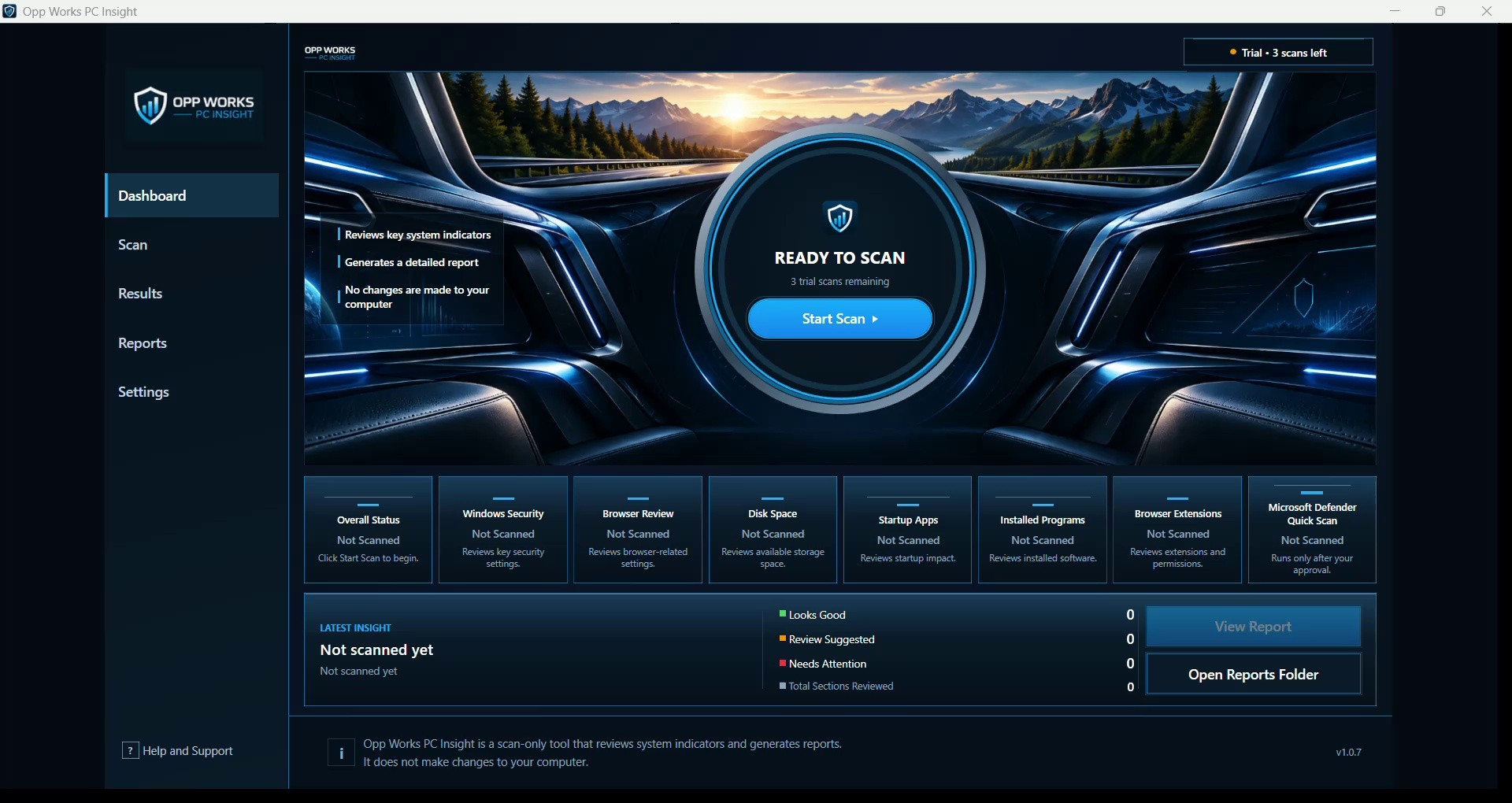Select the Windows Security card
The width and height of the screenshot is (1512, 803).
[x=503, y=530]
